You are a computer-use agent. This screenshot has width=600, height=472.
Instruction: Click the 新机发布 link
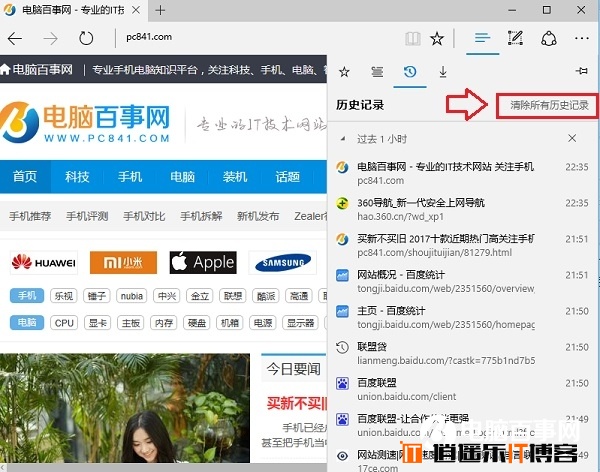click(x=258, y=216)
